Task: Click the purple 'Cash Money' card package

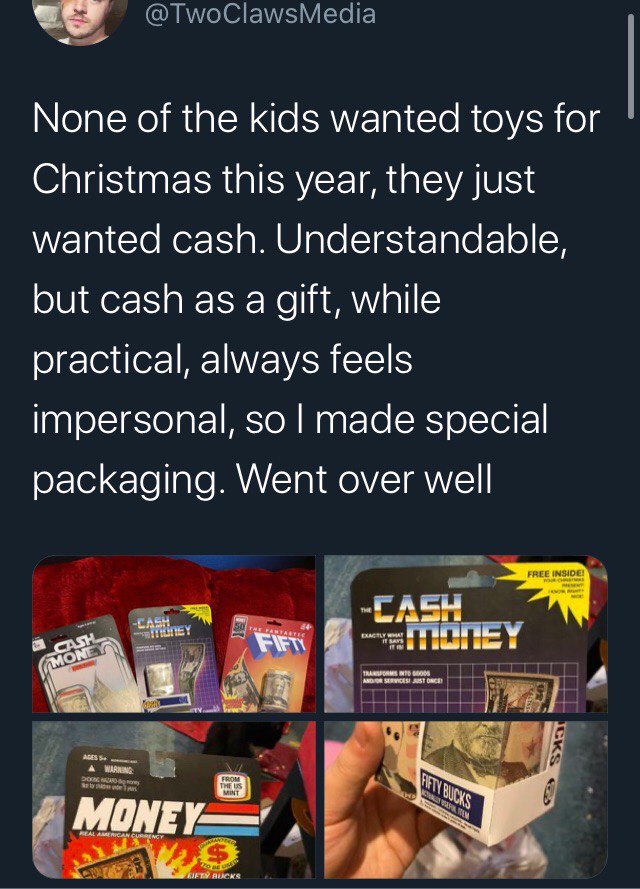Action: [x=175, y=658]
